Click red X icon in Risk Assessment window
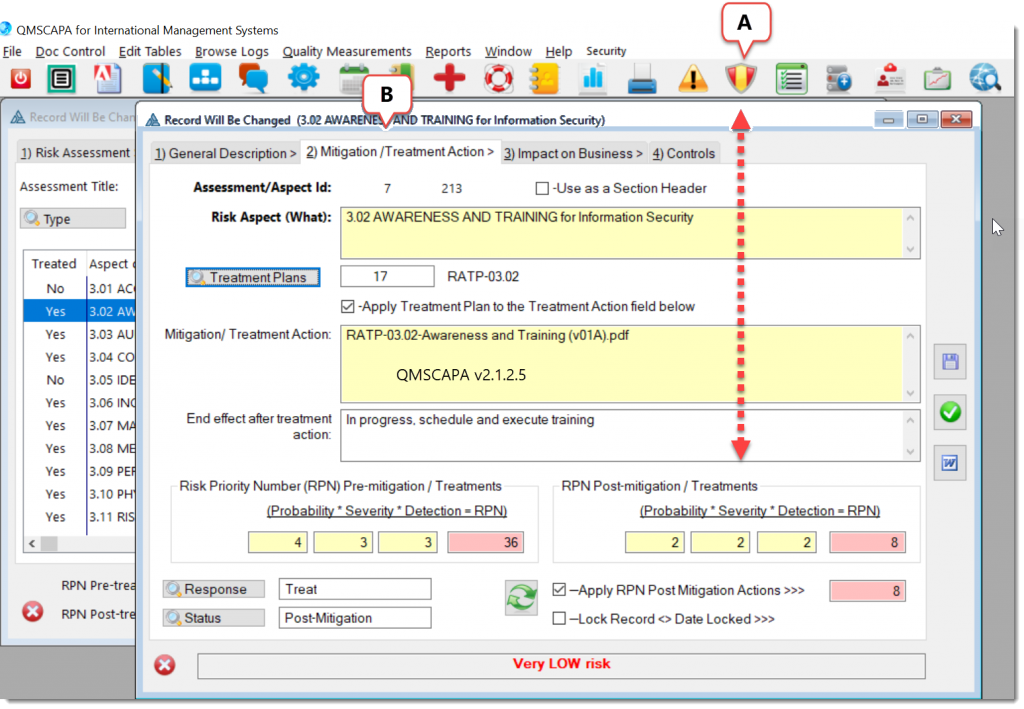This screenshot has height=709, width=1024. pyautogui.click(x=33, y=611)
